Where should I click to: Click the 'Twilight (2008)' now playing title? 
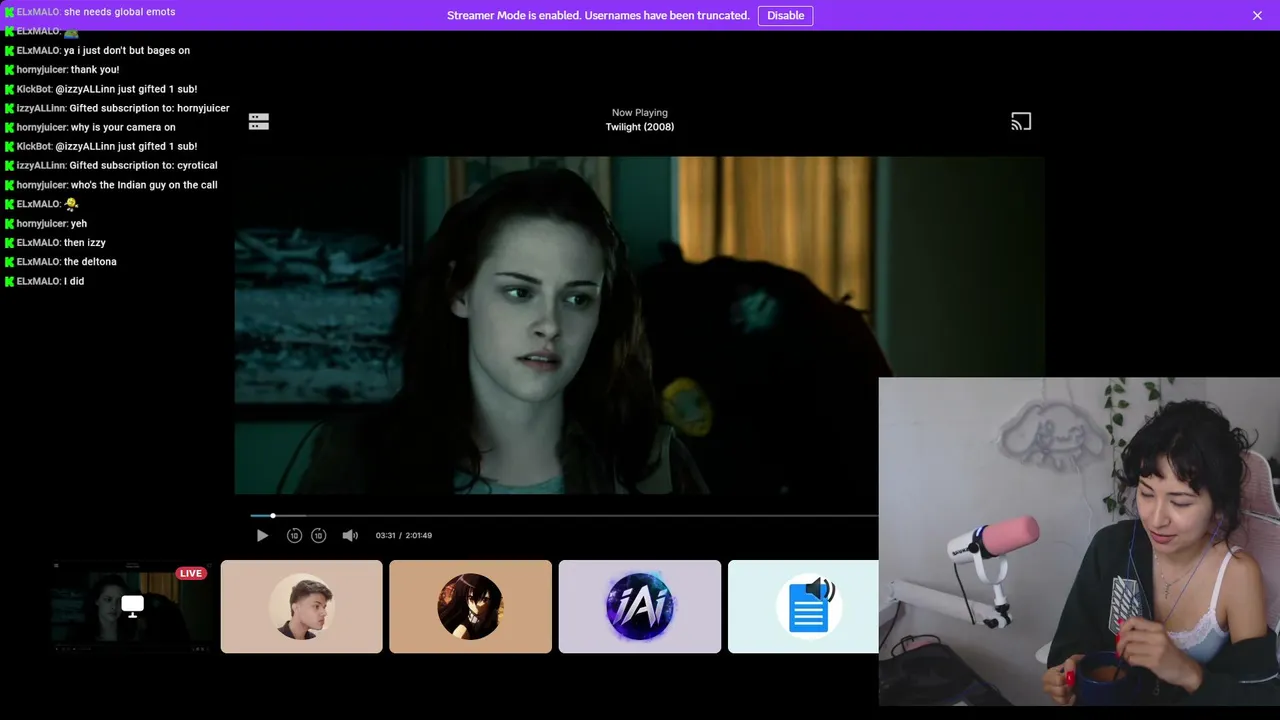[640, 127]
